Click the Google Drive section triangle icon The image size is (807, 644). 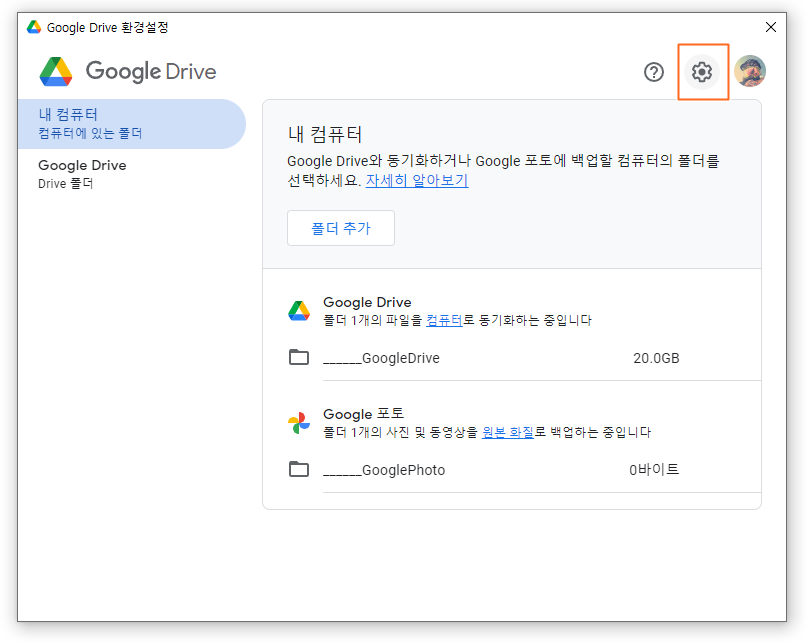[x=299, y=310]
